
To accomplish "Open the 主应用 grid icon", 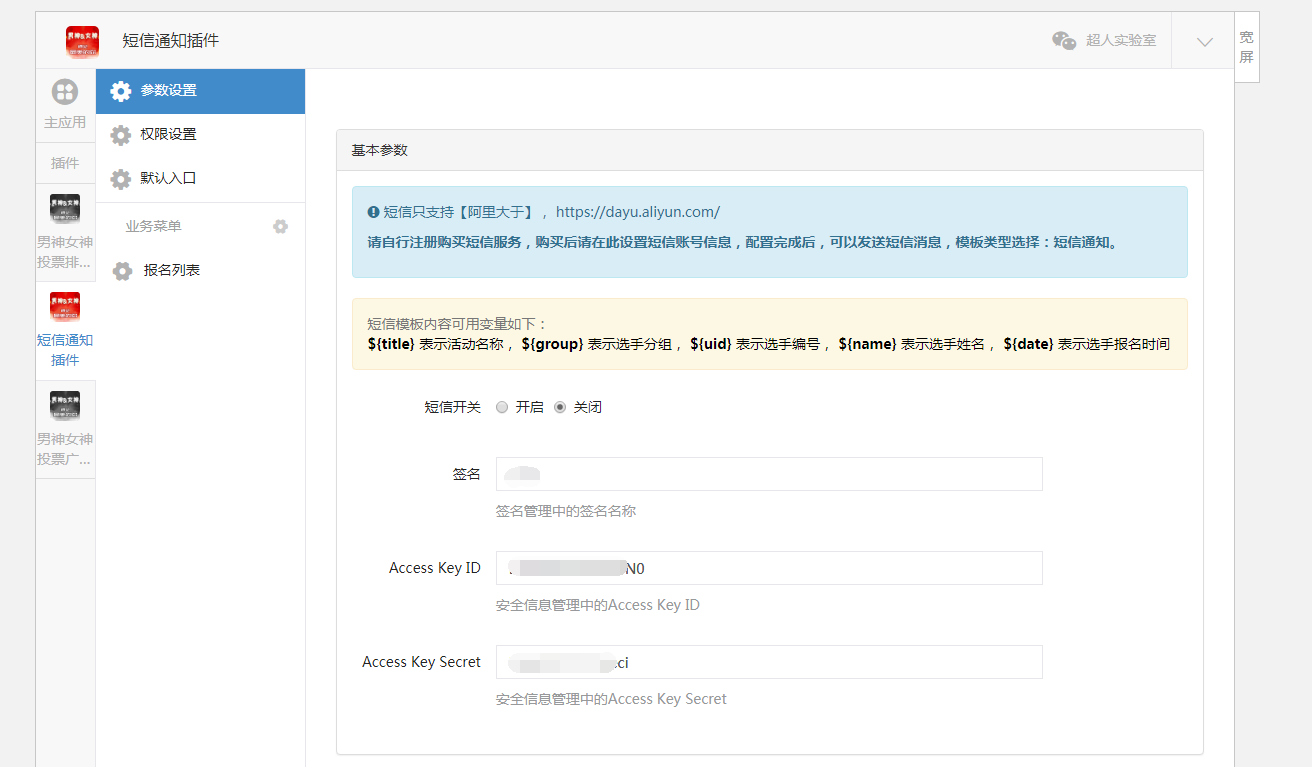I will (x=65, y=92).
